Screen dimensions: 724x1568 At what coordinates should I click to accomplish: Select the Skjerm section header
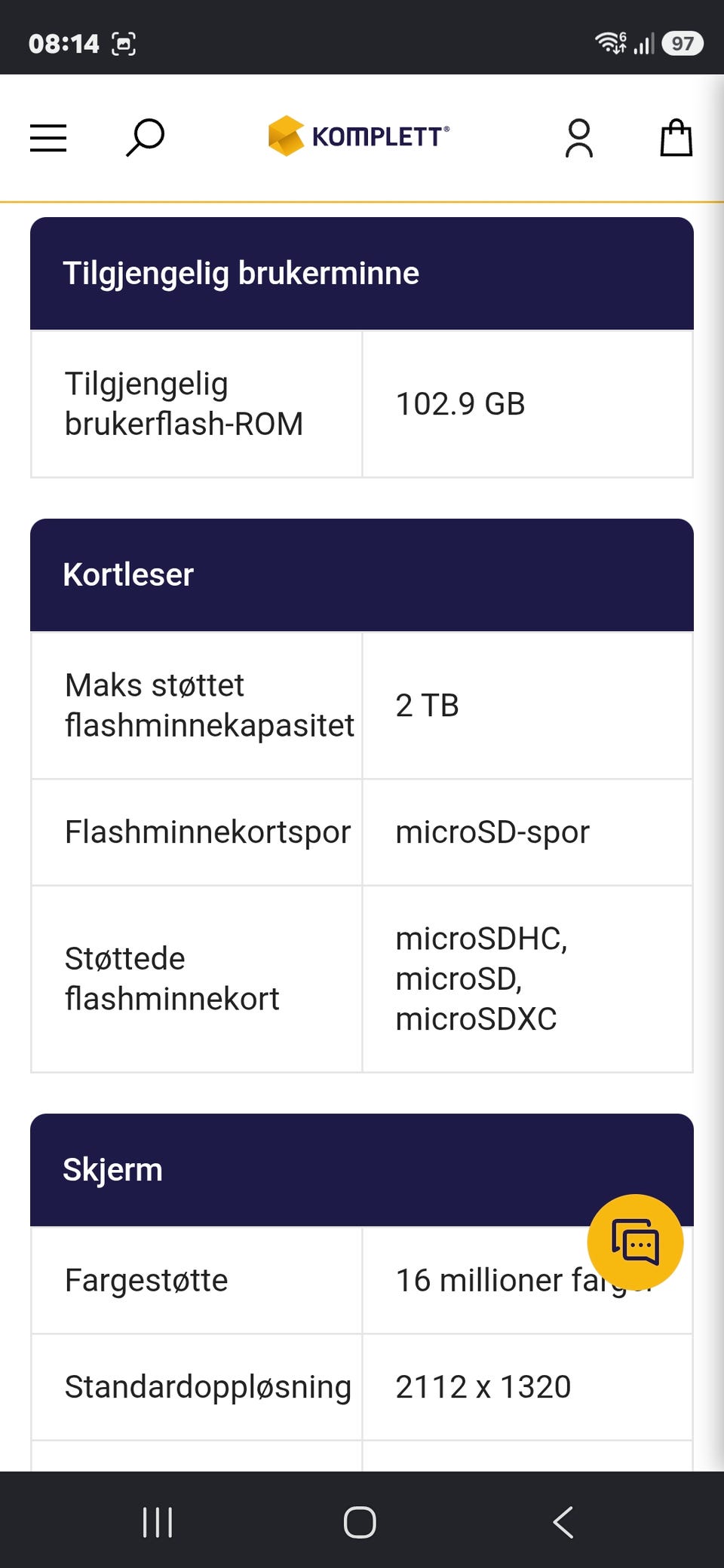point(362,1169)
